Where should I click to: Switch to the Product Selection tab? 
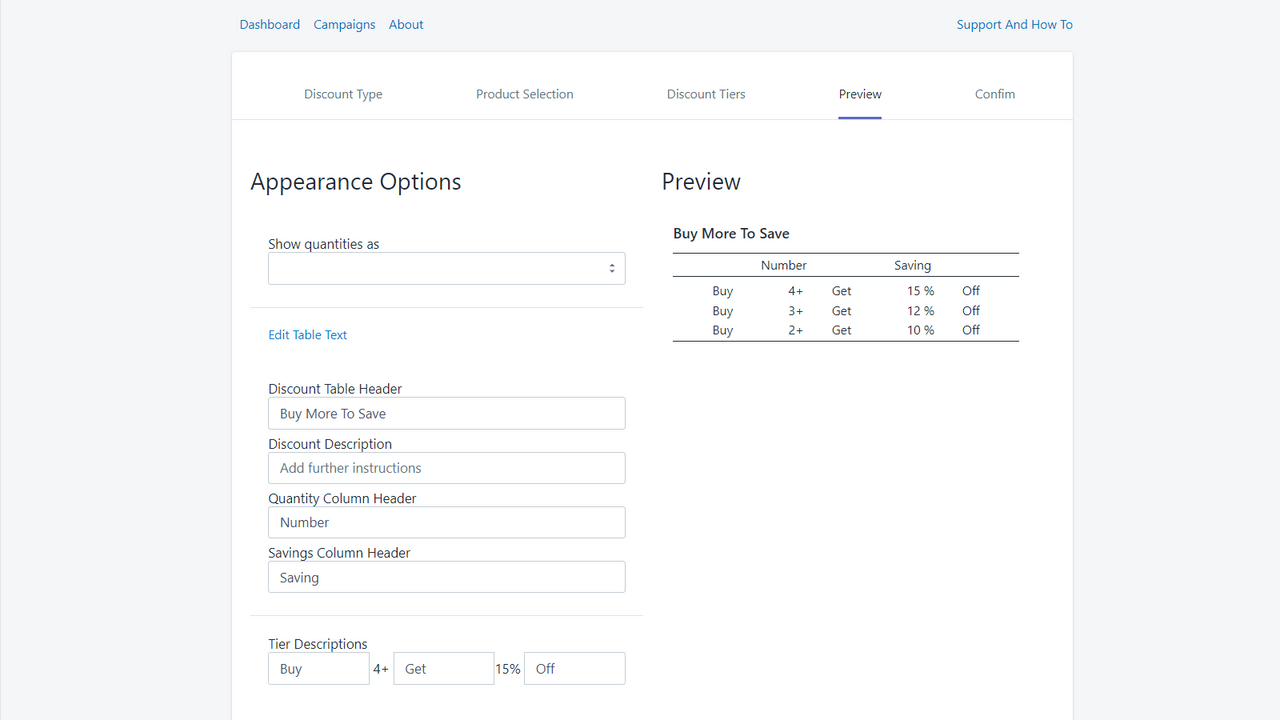(524, 94)
